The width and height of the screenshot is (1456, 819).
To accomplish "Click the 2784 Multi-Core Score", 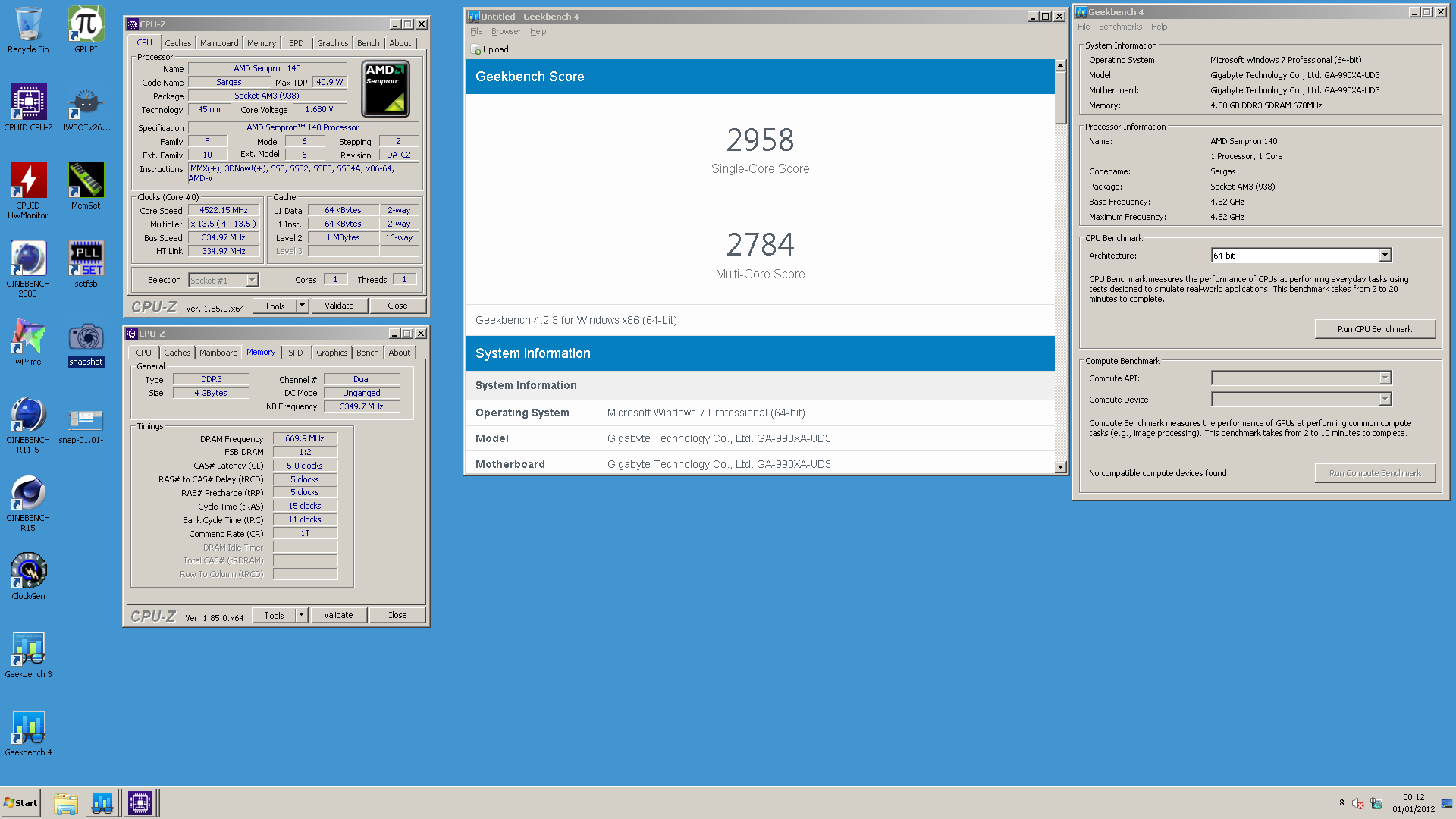I will coord(760,245).
